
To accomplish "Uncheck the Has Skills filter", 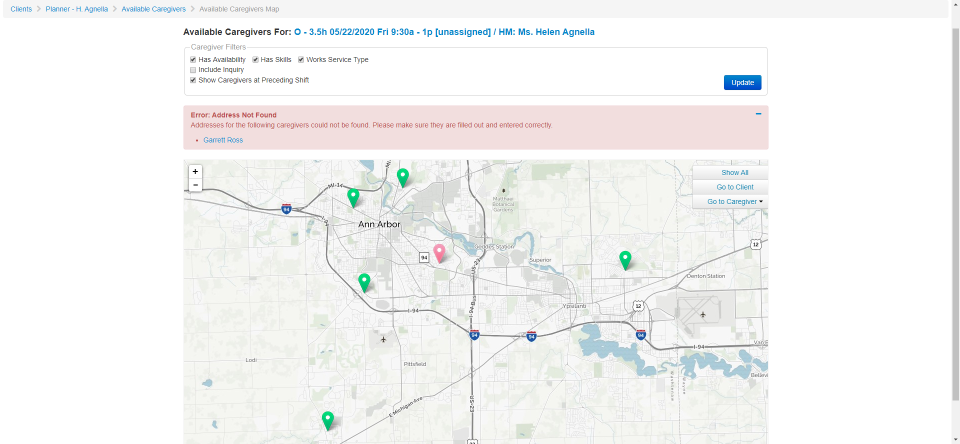I will click(255, 60).
